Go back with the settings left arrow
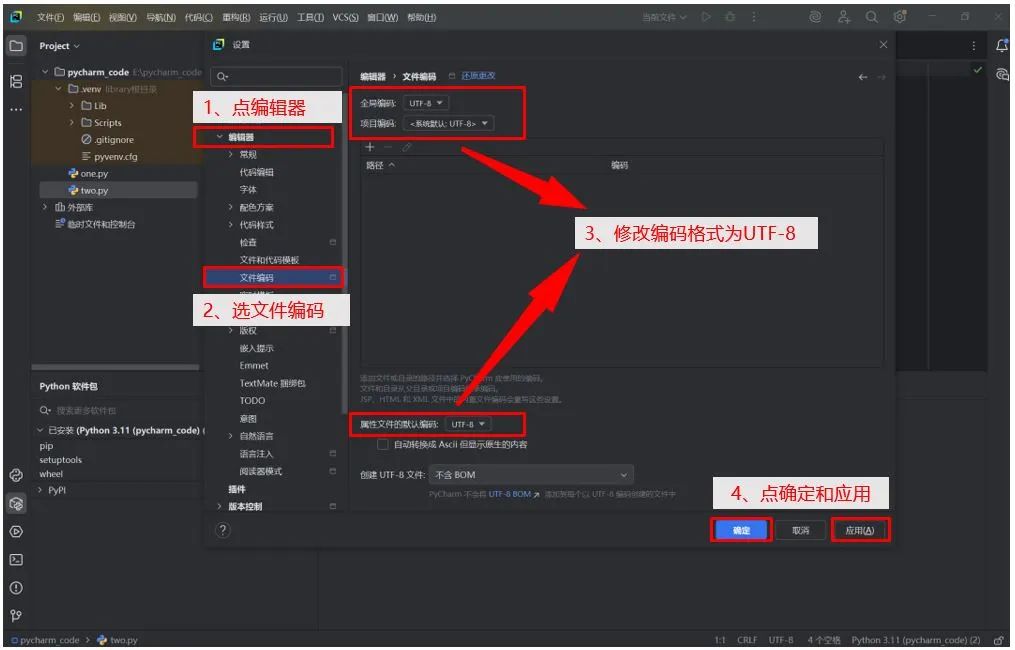1015x650 pixels. coord(863,77)
